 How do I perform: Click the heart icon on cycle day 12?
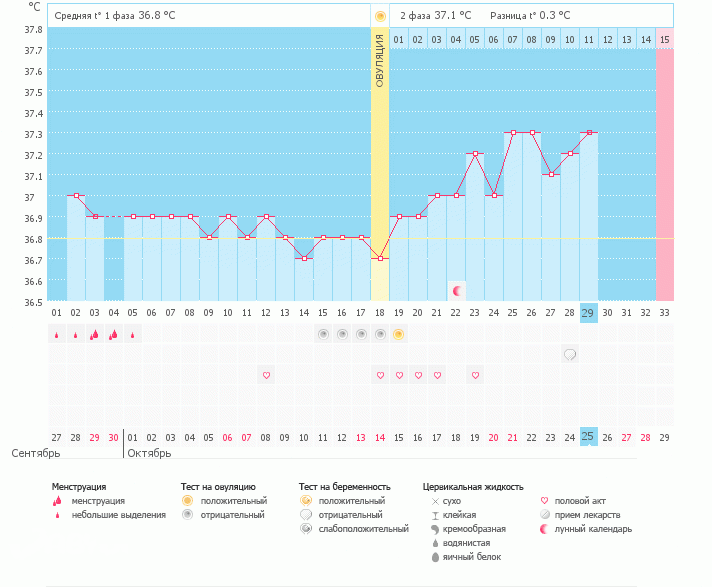point(266,375)
